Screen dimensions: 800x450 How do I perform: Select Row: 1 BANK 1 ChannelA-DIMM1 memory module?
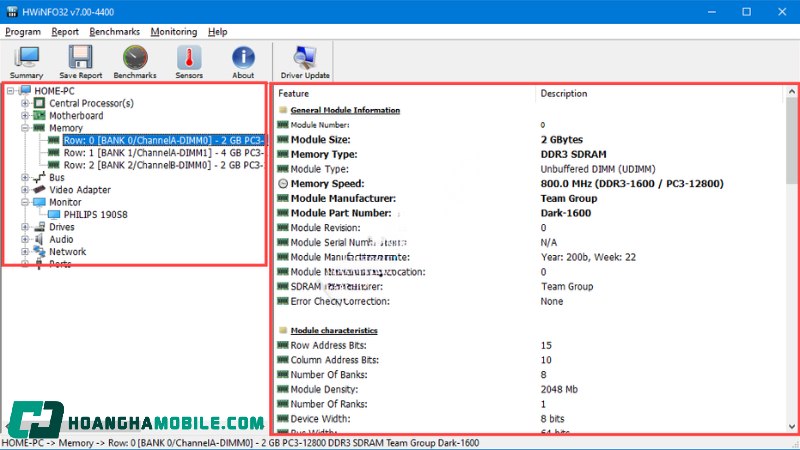click(x=162, y=153)
